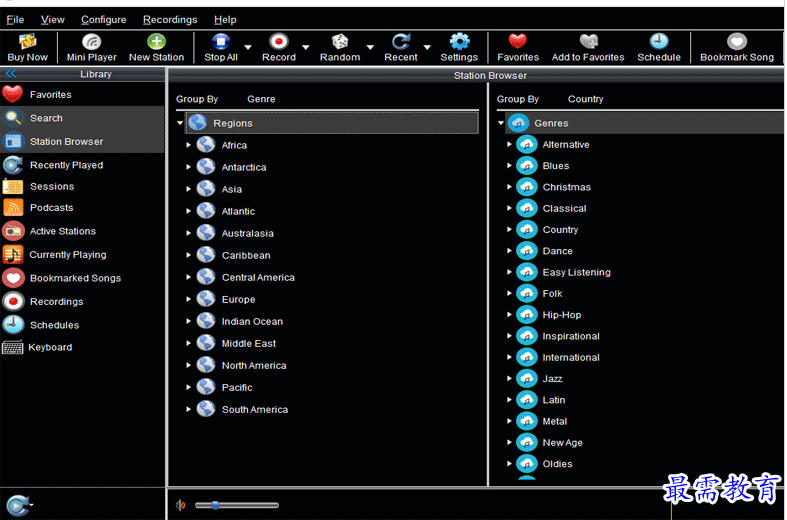The image size is (787, 520).
Task: Open Sessions in the sidebar
Action: (x=82, y=186)
